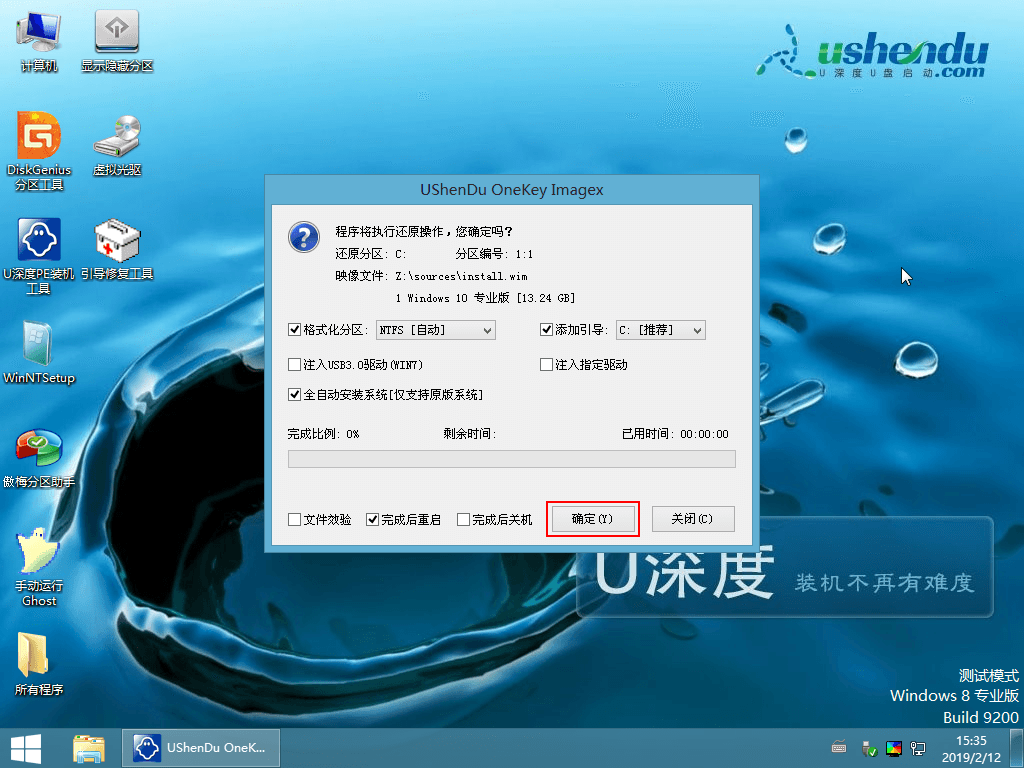Check the 文件效验 file verification option
Image resolution: width=1024 pixels, height=768 pixels.
pos(294,519)
